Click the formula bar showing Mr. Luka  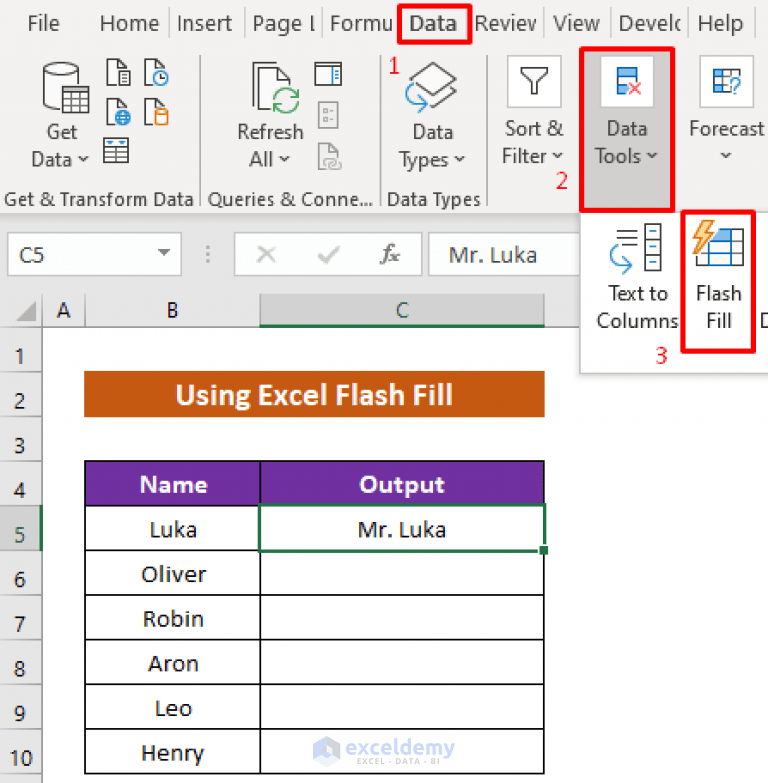504,255
